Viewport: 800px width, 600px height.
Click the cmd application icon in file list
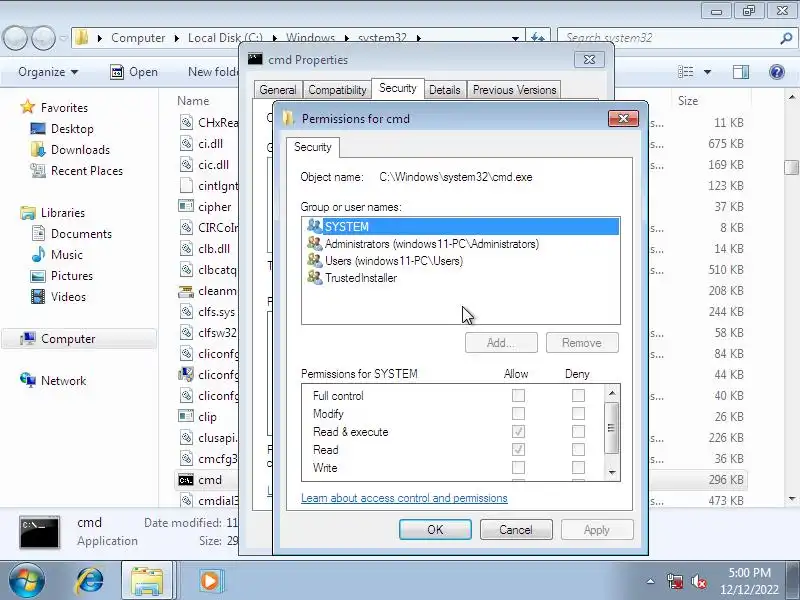click(x=186, y=480)
